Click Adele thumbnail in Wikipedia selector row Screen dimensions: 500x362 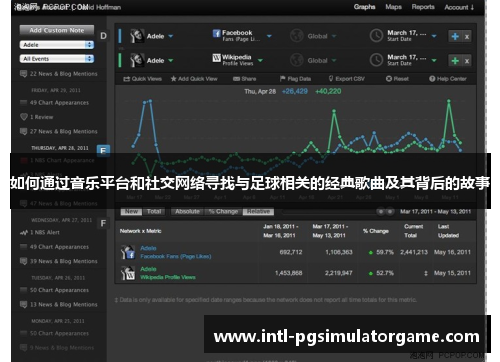(x=137, y=60)
